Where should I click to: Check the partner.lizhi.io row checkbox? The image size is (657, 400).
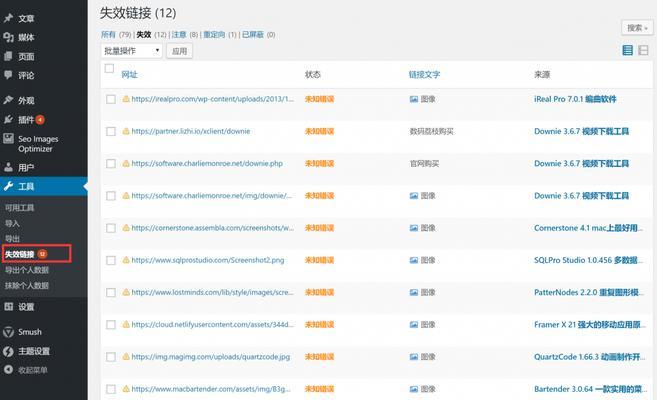(x=111, y=132)
